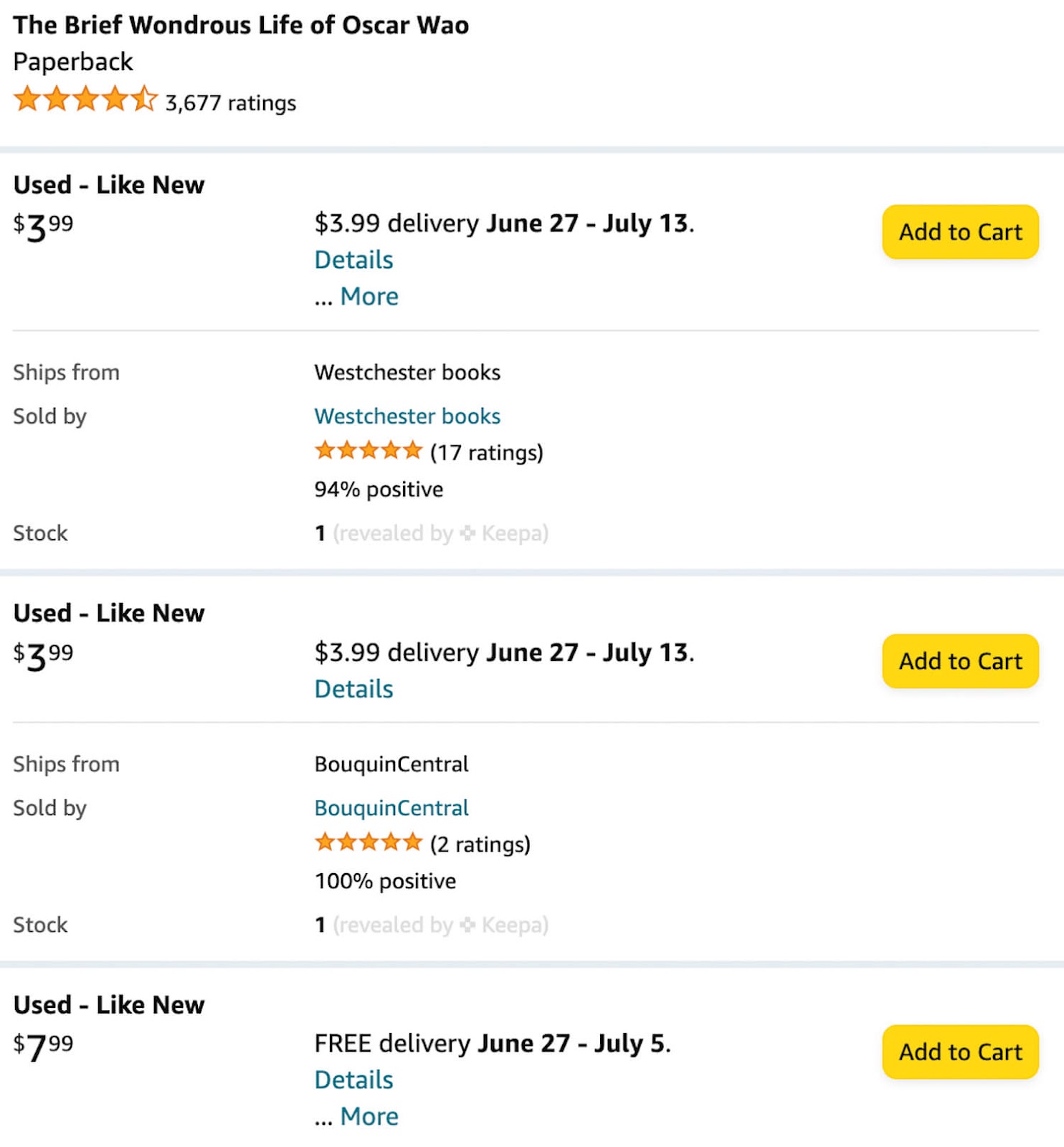Open Details for the first $3.99 delivery

(353, 260)
